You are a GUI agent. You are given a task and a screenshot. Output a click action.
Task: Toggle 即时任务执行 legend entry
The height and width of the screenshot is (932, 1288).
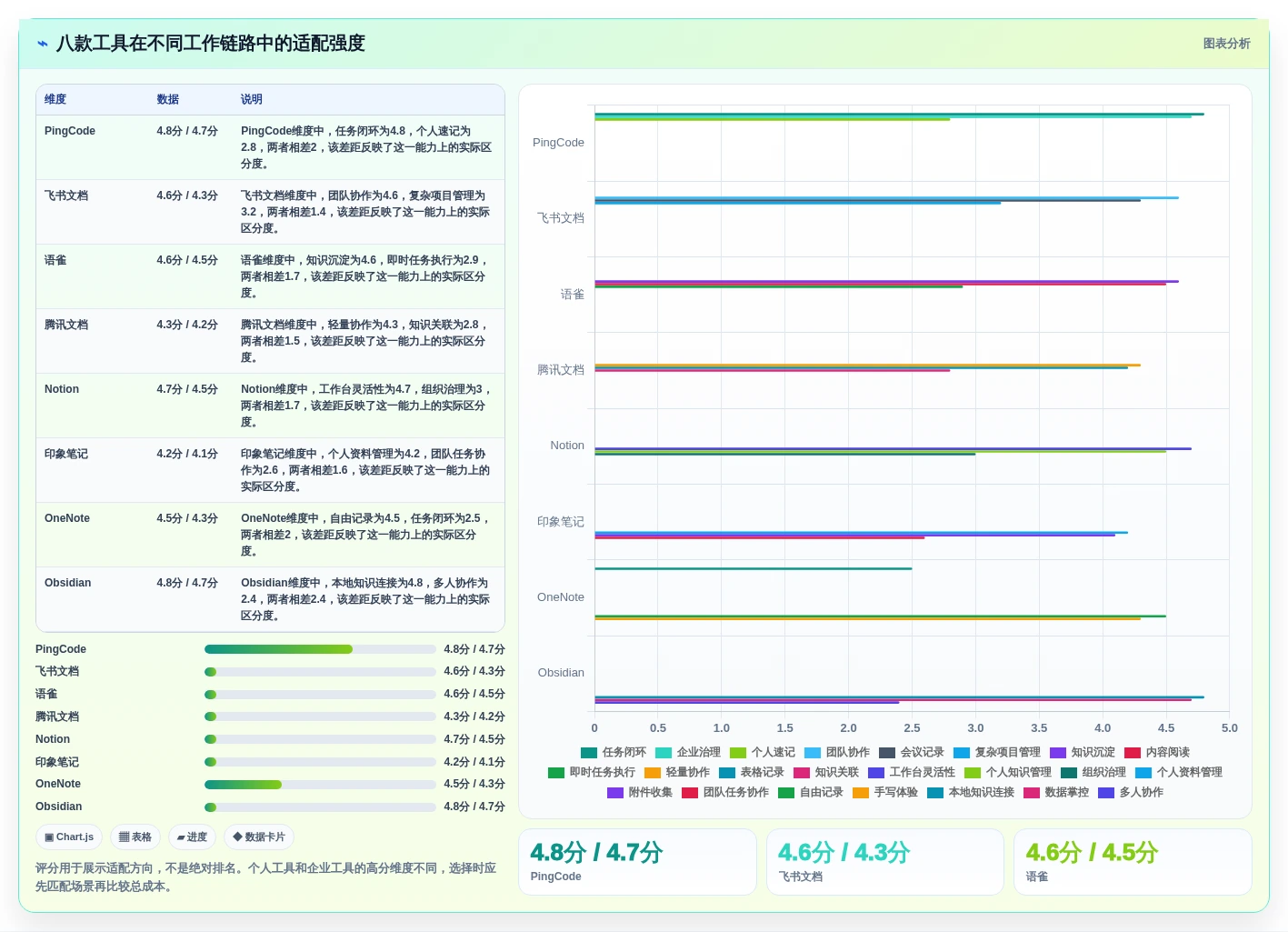(592, 773)
